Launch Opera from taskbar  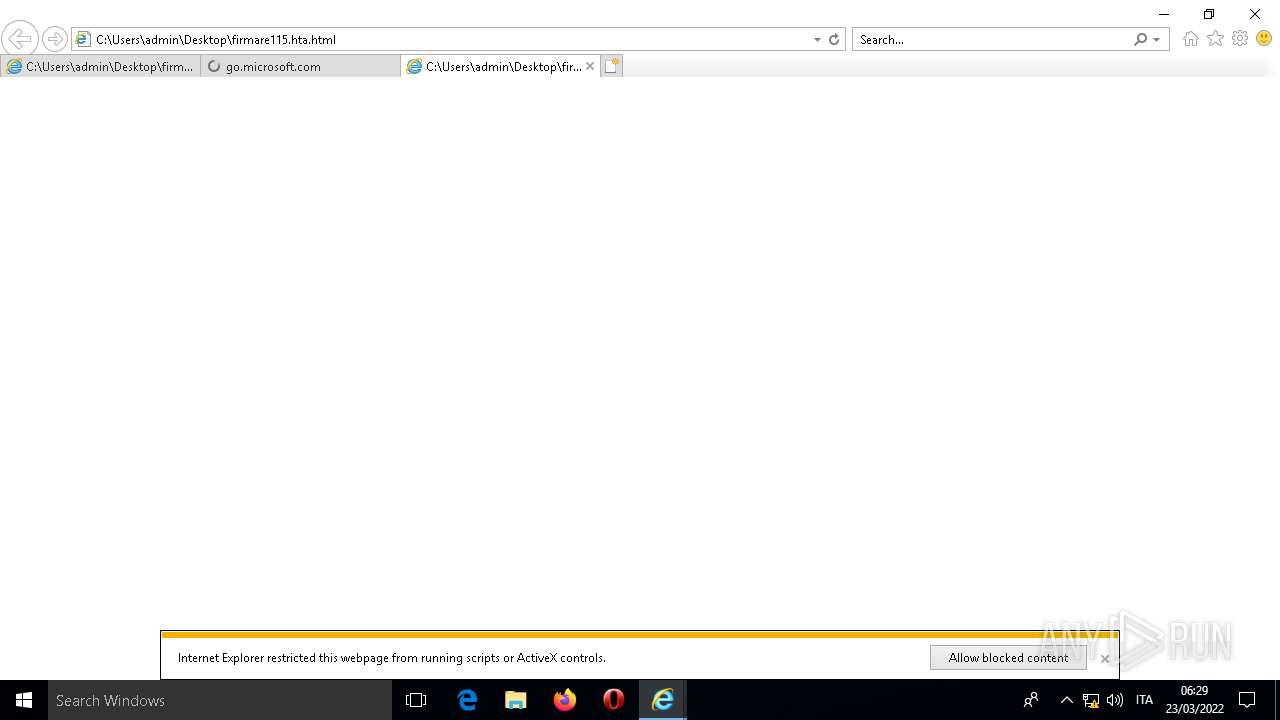click(x=614, y=700)
